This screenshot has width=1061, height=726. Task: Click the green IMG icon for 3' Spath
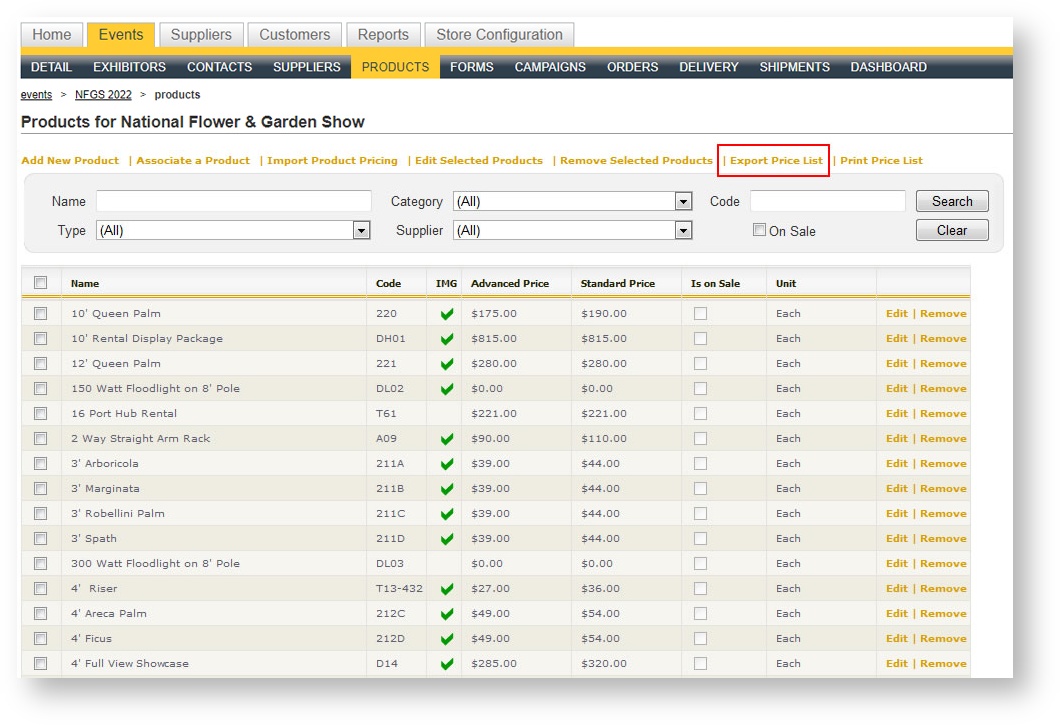(445, 538)
